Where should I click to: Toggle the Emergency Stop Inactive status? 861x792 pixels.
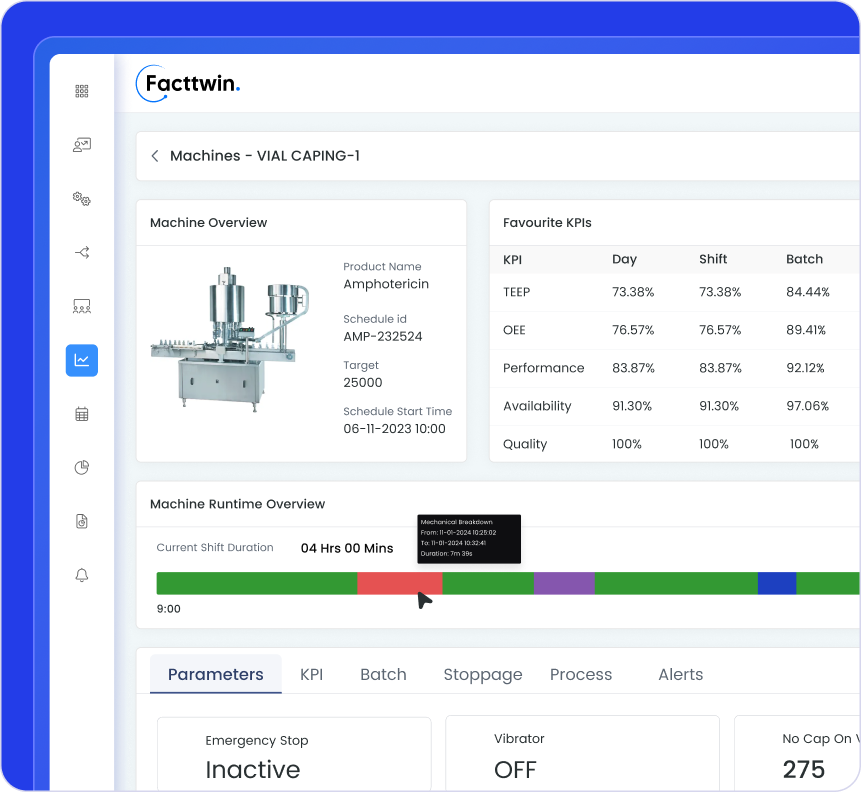pos(253,770)
